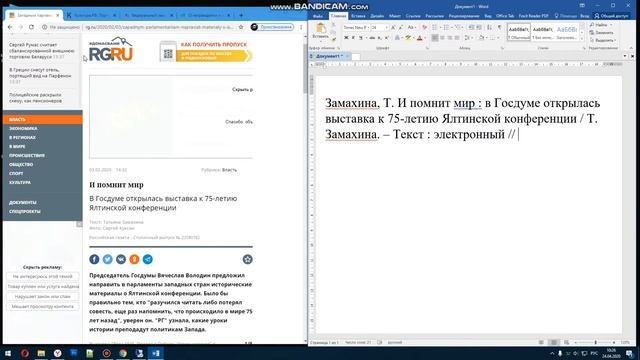Click the Opera icon in the taskbar
Image resolution: width=640 pixels, height=360 pixels.
click(x=25, y=353)
